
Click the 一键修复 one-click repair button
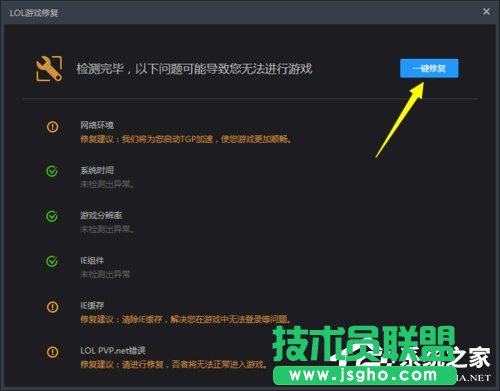[x=429, y=68]
